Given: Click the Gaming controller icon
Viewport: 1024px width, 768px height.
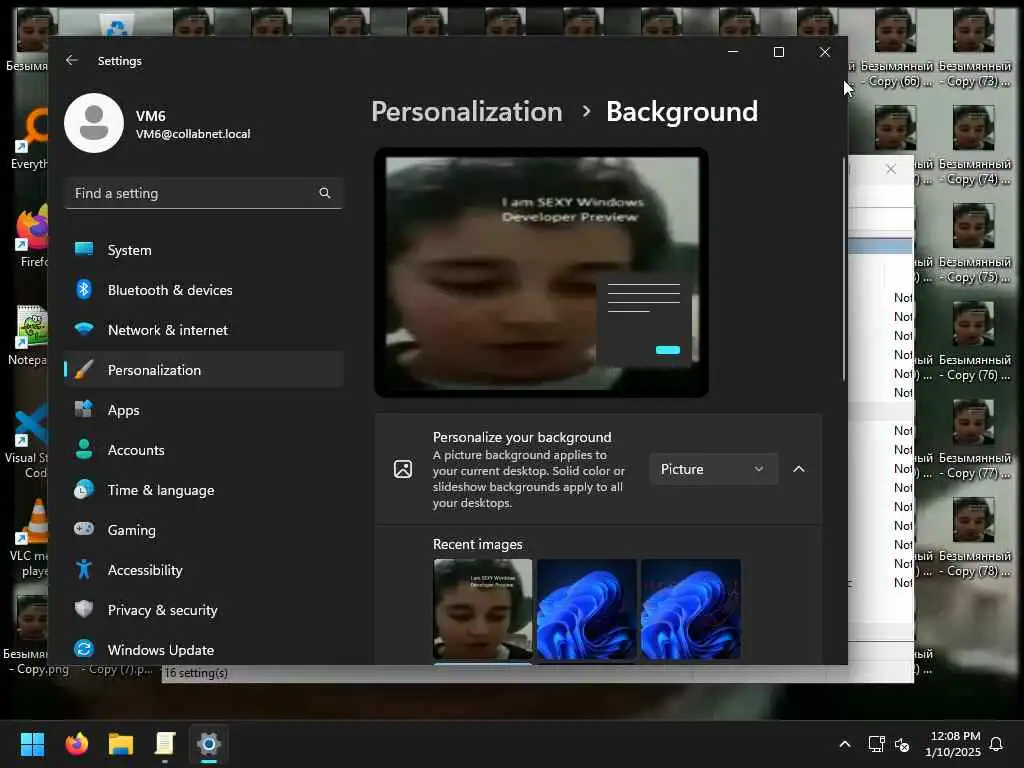Looking at the screenshot, I should (84, 529).
